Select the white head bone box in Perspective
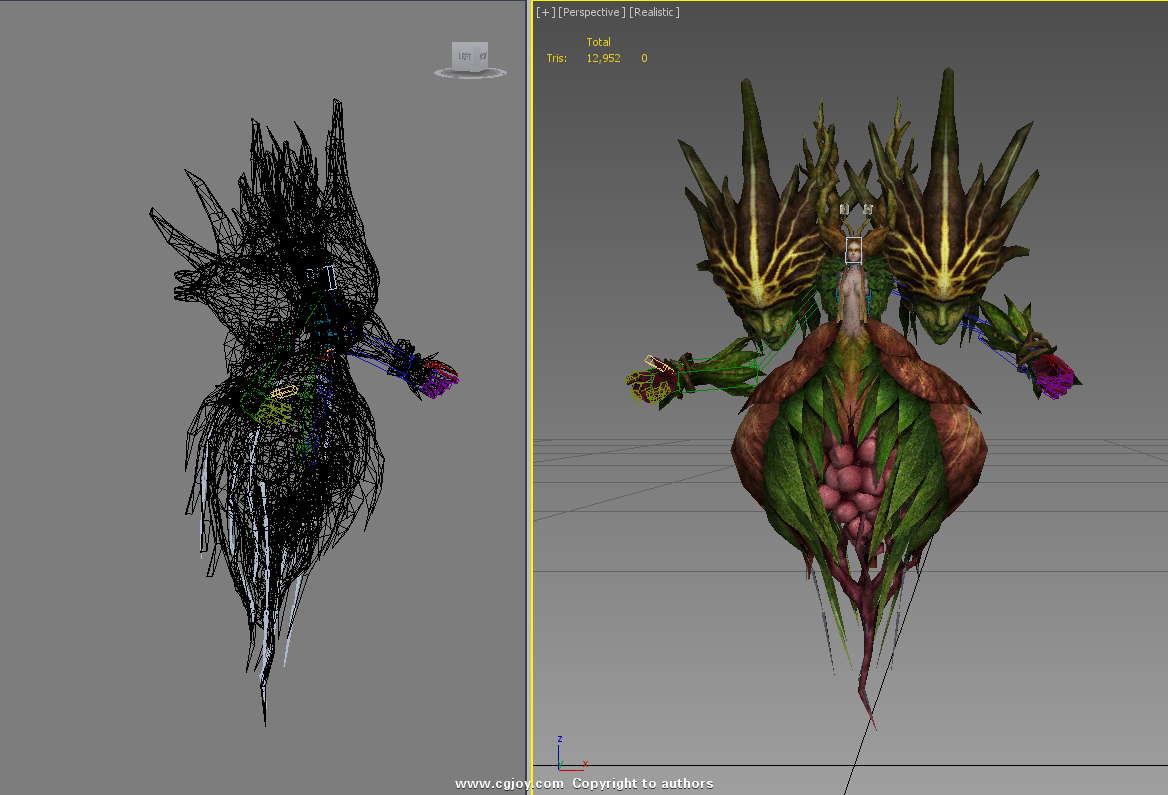1168x795 pixels. coord(853,250)
